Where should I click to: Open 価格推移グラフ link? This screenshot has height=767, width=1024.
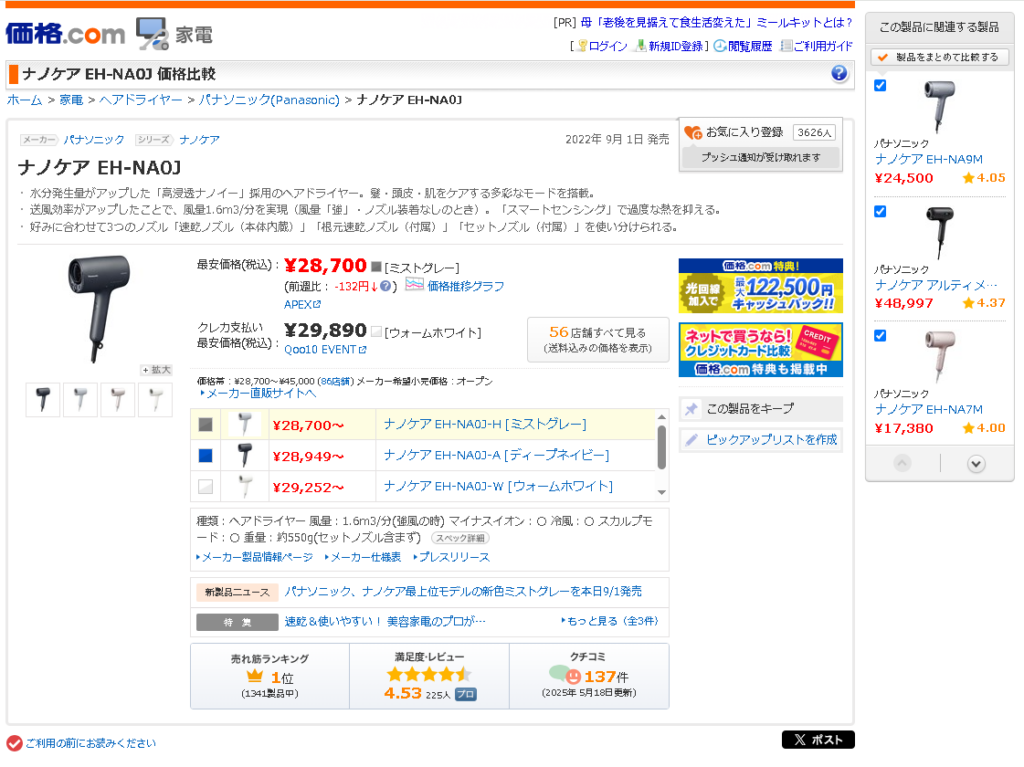pos(465,286)
